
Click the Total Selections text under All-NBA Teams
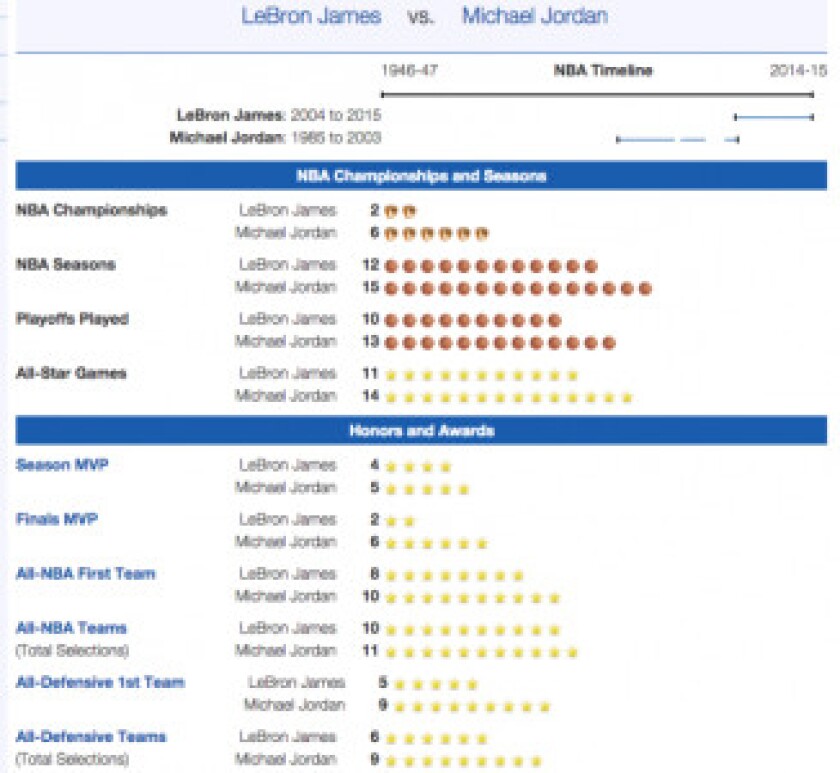click(72, 651)
